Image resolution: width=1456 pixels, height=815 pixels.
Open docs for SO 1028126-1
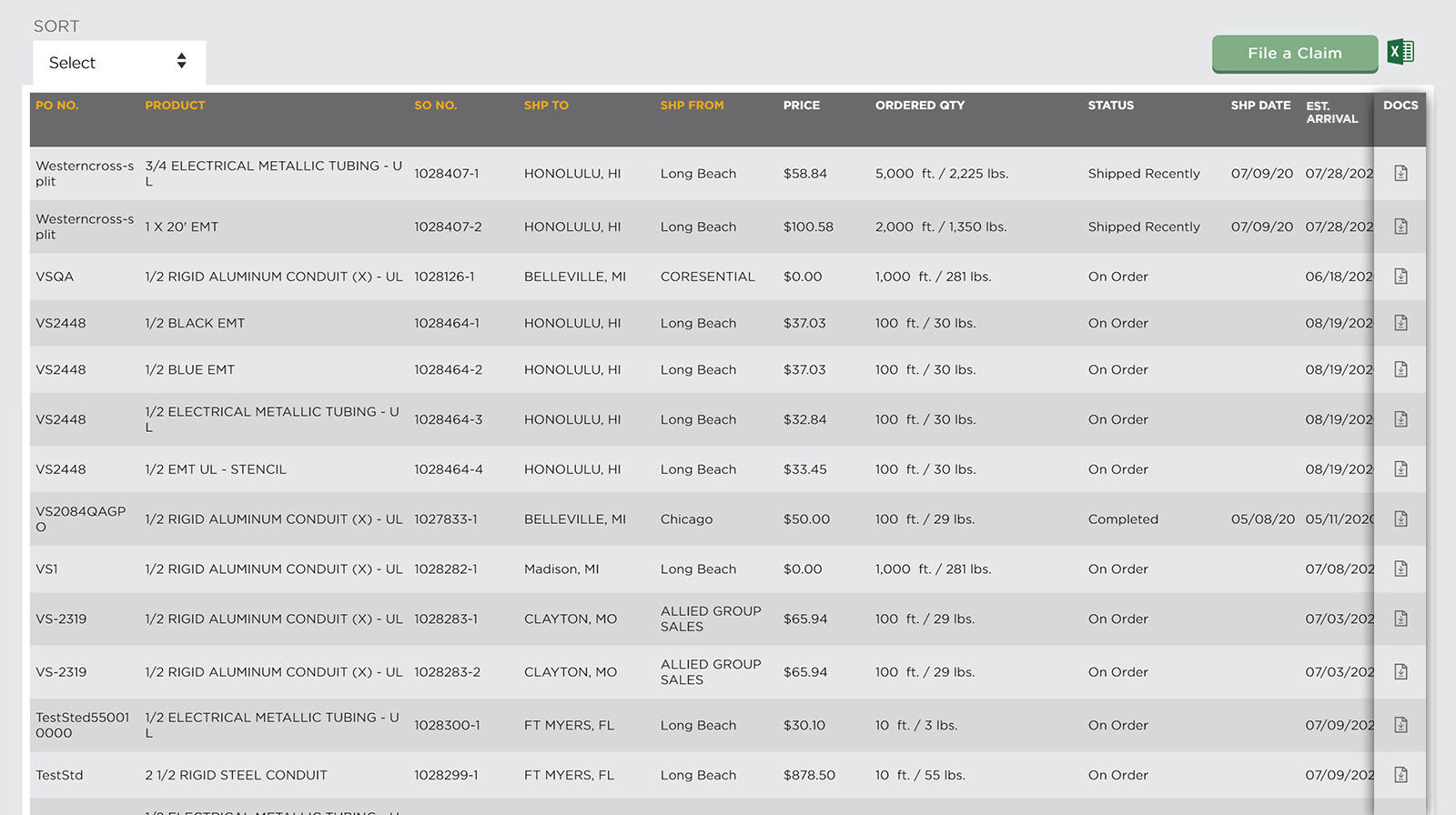pos(1400,277)
